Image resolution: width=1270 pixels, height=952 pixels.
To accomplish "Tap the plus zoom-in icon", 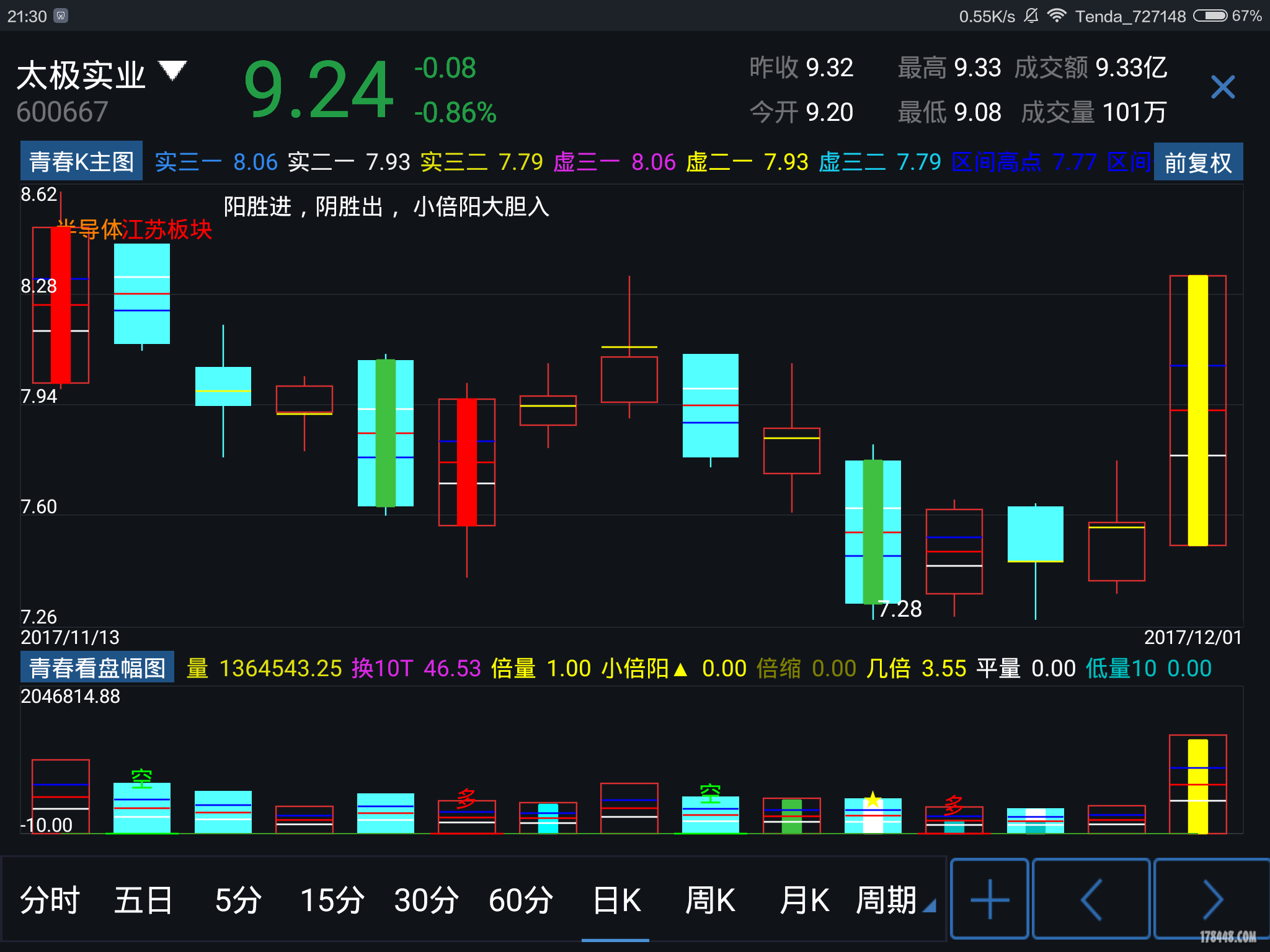I will (x=989, y=899).
